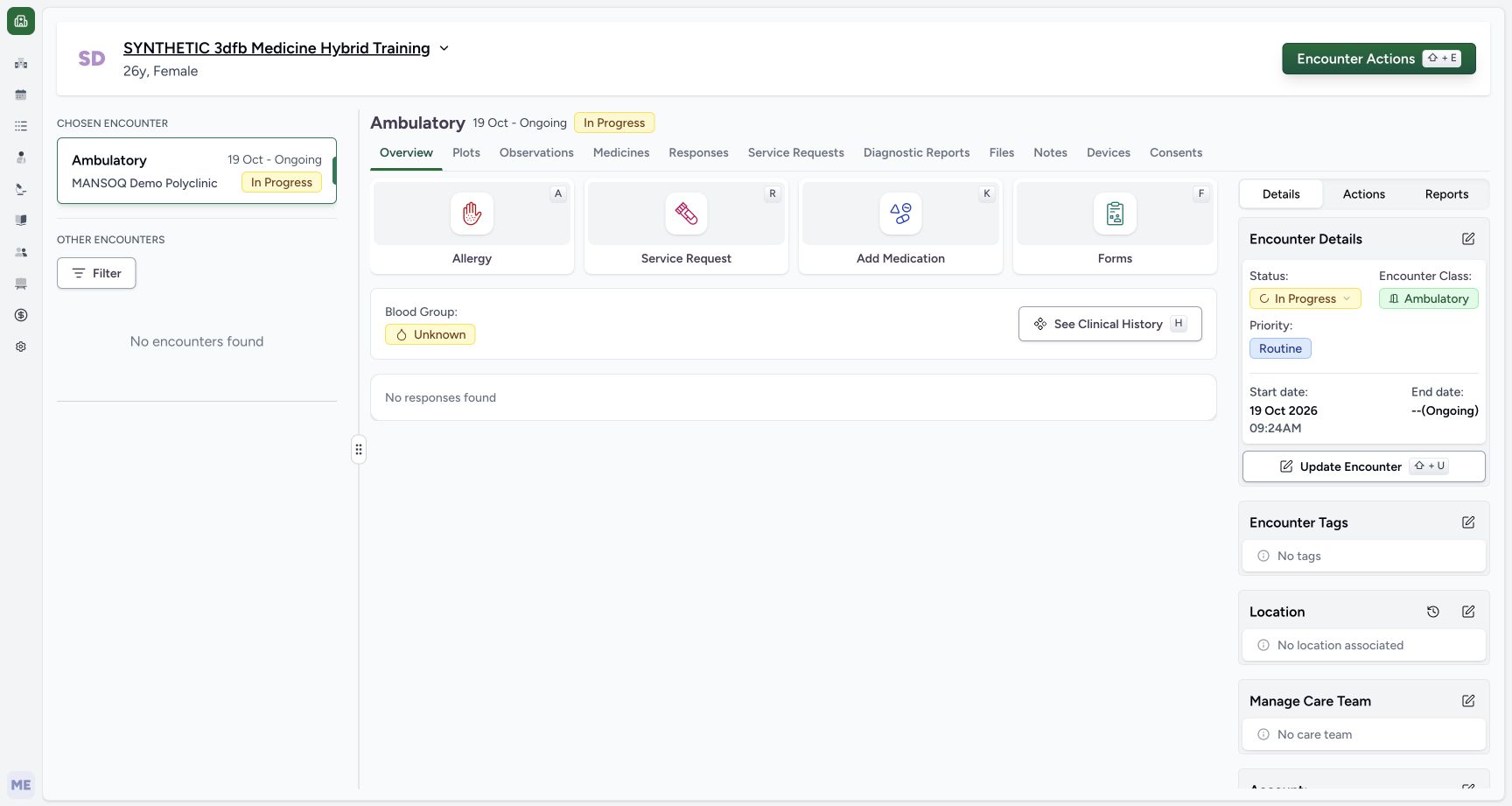Screen dimensions: 1512x806
Task: Click the Manage Care Team edit icon
Action: click(x=1468, y=701)
